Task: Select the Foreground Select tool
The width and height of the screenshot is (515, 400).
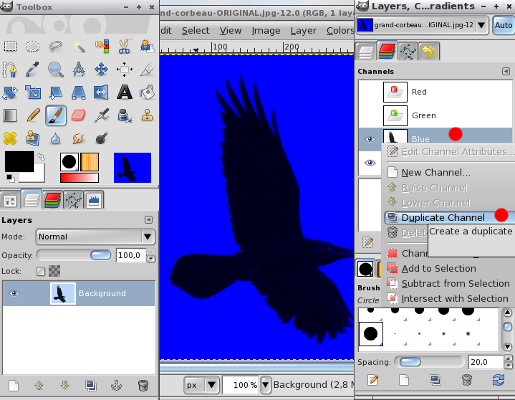Action: [x=147, y=46]
